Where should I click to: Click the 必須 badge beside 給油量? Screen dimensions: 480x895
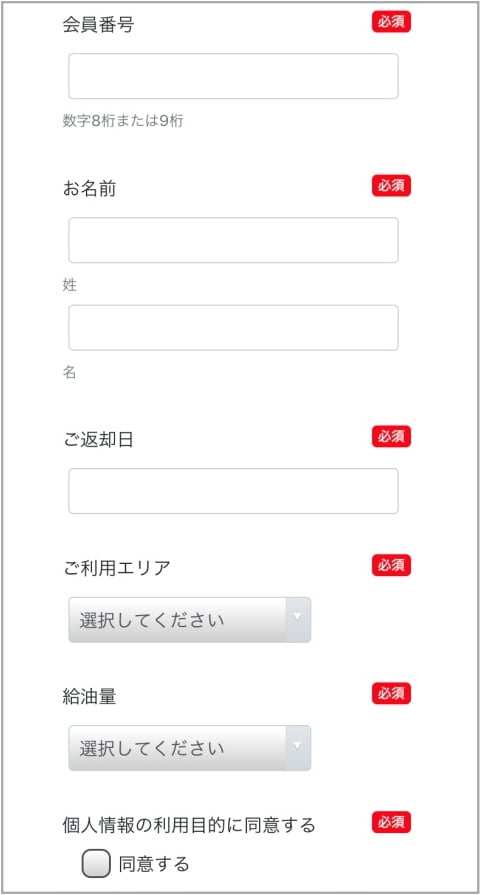392,694
